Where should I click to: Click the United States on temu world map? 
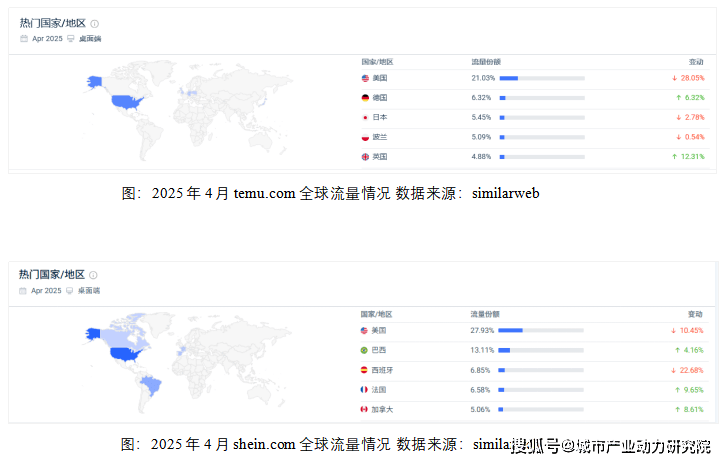tap(126, 101)
